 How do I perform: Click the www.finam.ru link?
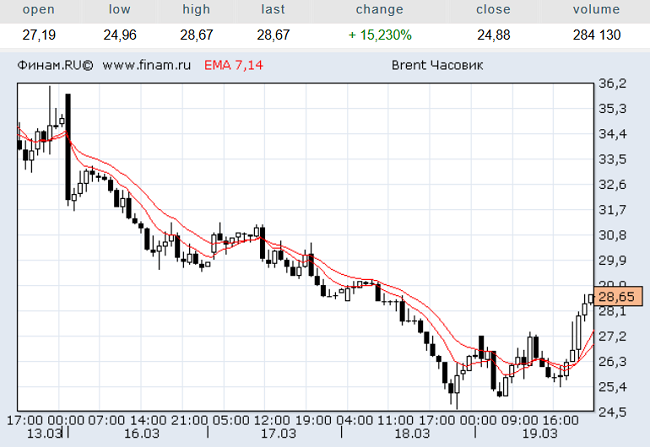tap(147, 66)
